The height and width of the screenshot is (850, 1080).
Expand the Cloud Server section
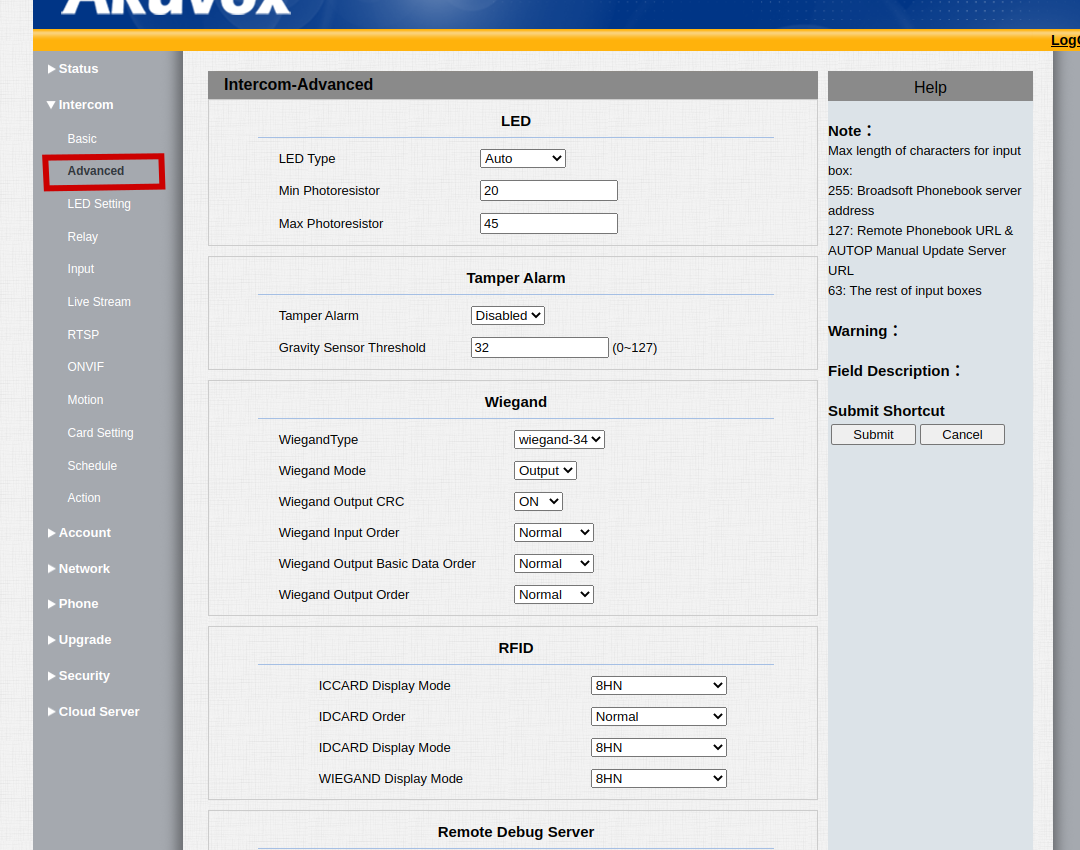[98, 712]
